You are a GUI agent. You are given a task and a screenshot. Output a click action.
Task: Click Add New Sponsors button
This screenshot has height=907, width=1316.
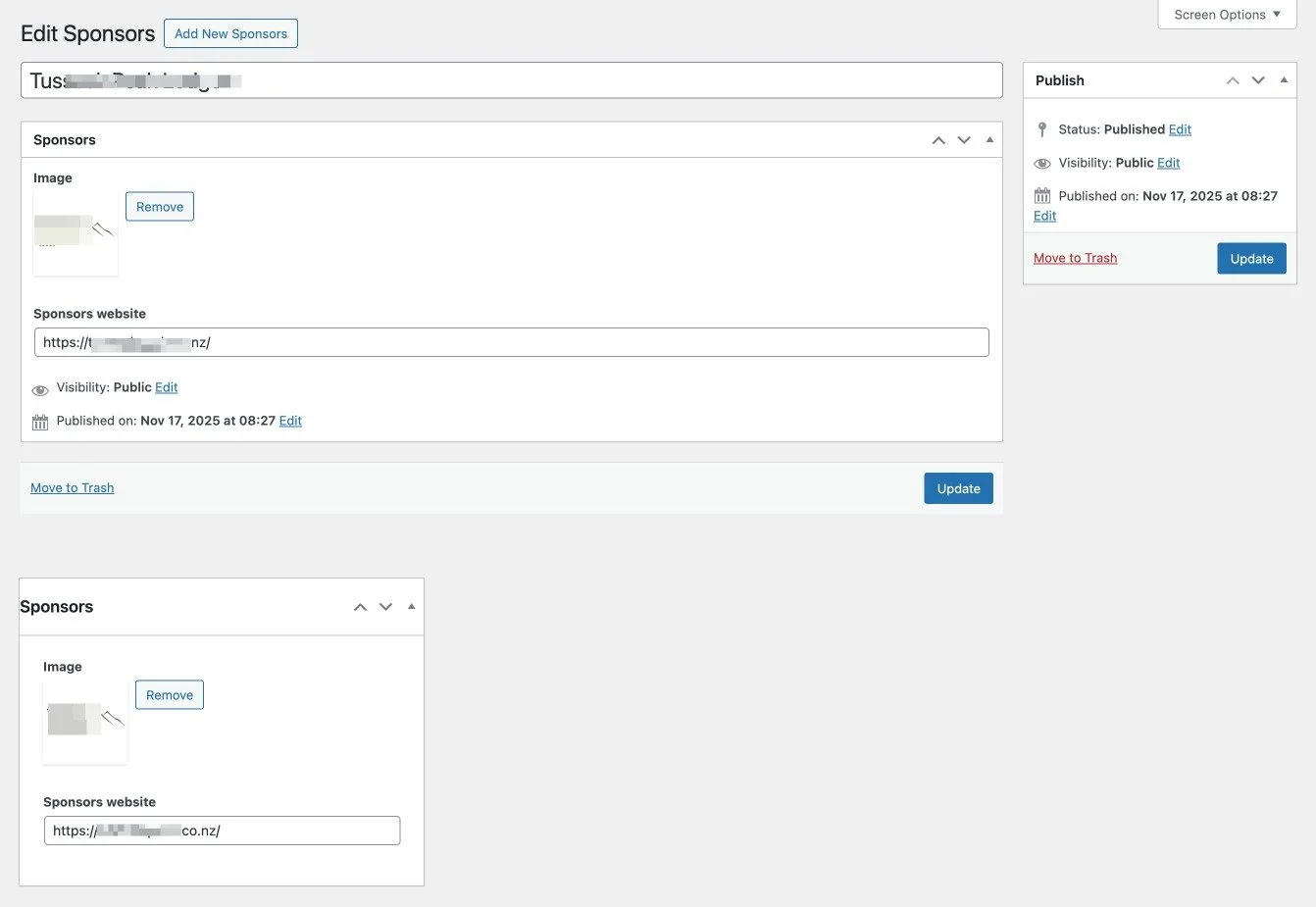click(230, 33)
